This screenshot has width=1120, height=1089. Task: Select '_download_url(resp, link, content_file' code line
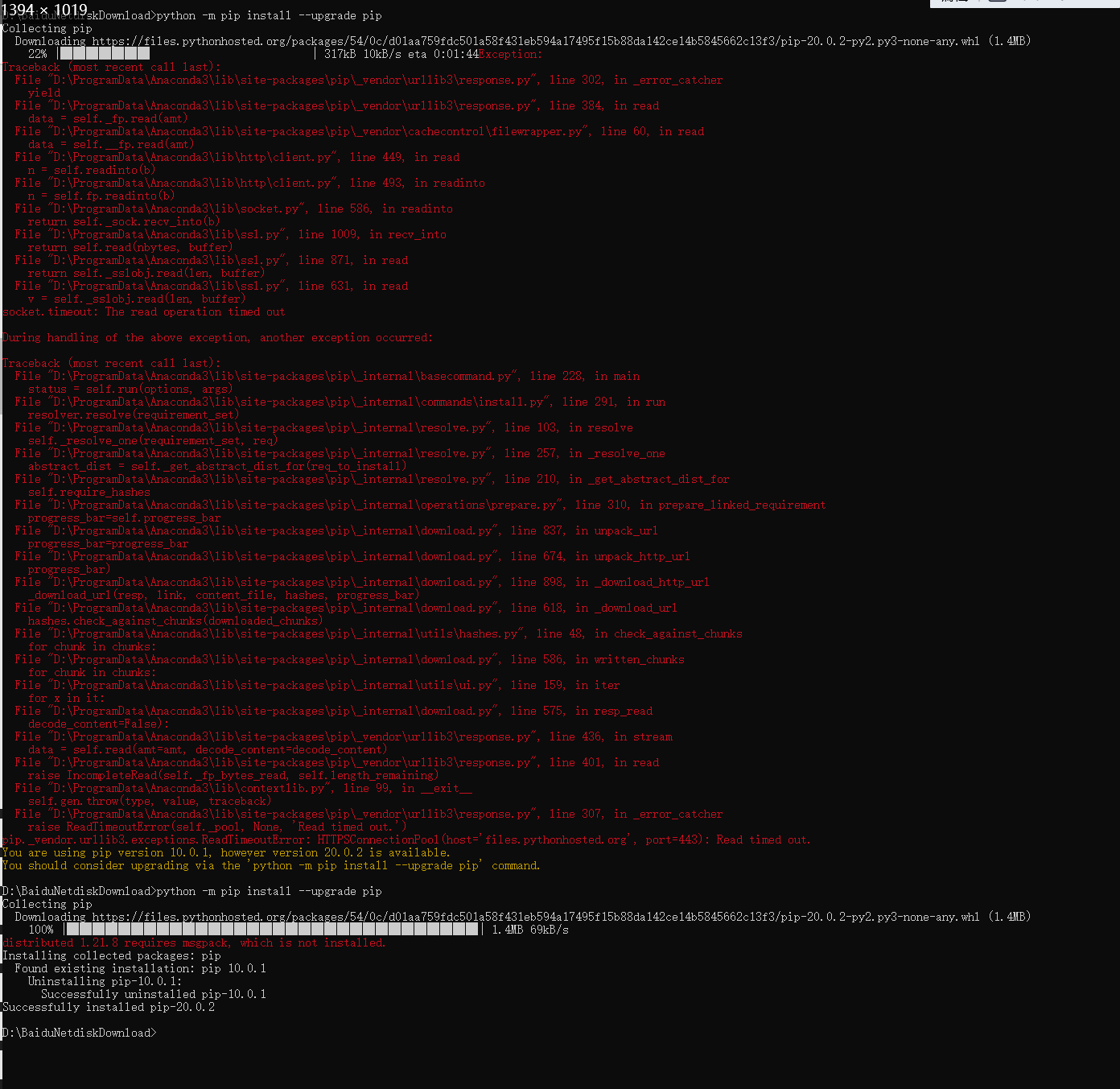pyautogui.click(x=223, y=595)
